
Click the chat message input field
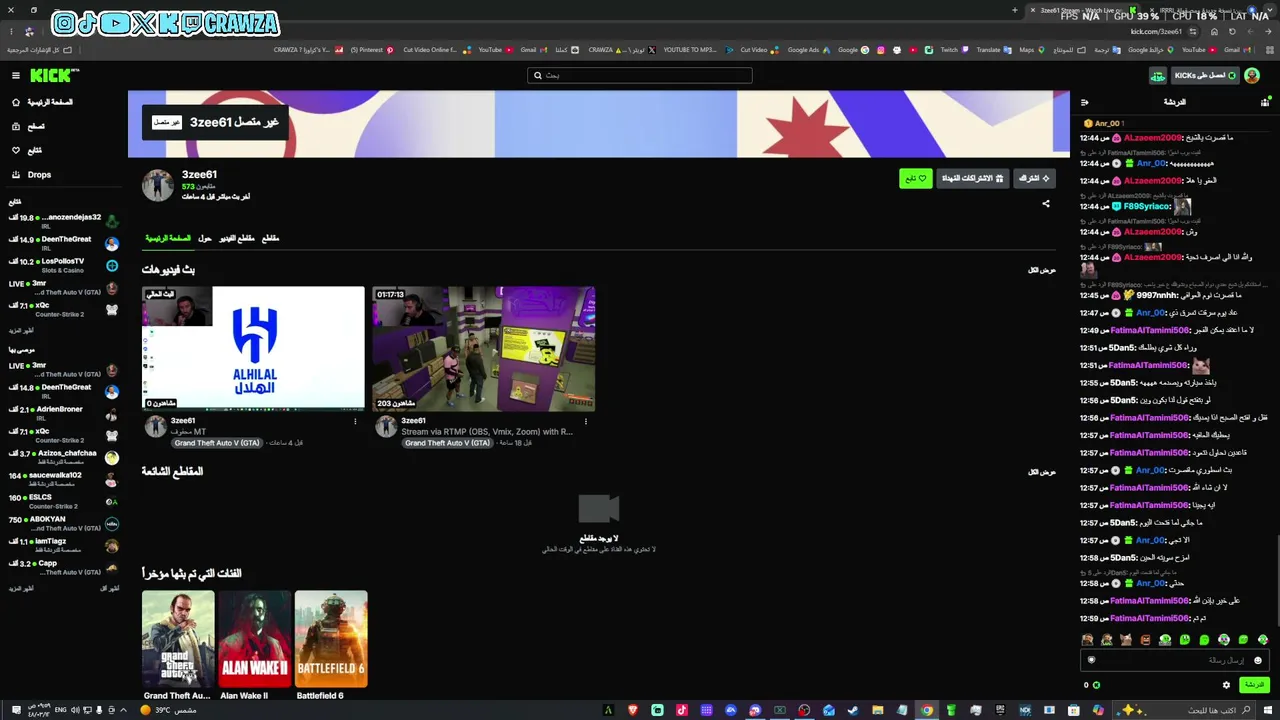(x=1175, y=660)
